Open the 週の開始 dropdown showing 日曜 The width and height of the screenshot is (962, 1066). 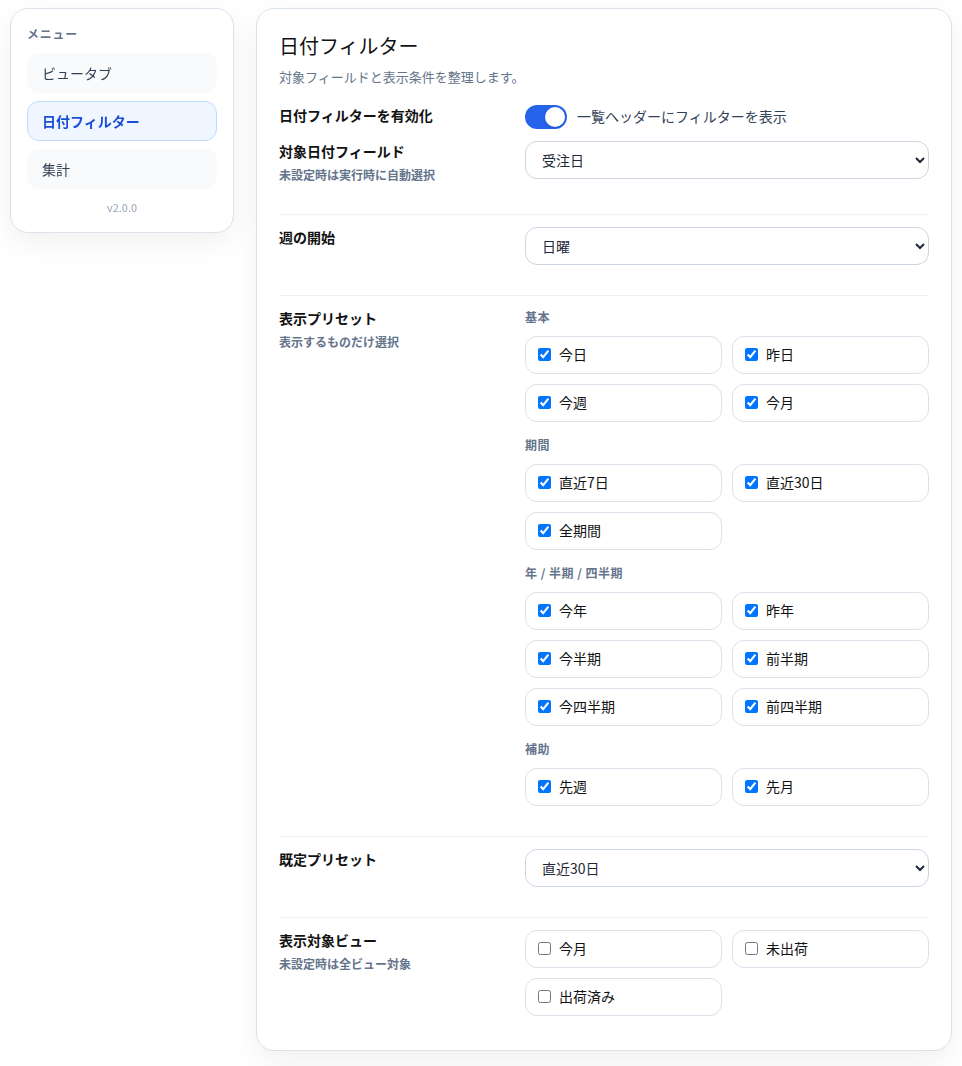coord(727,246)
